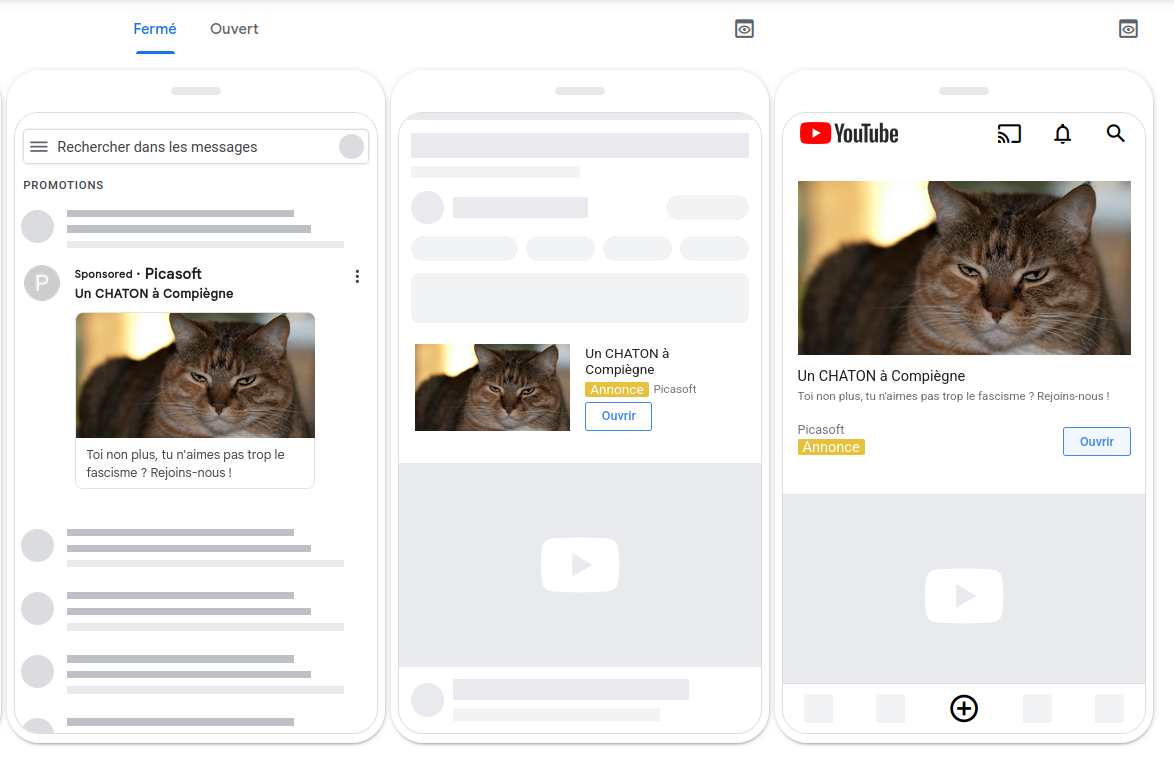Switch to the Ouvert tab
This screenshot has width=1174, height=765.
tap(234, 29)
